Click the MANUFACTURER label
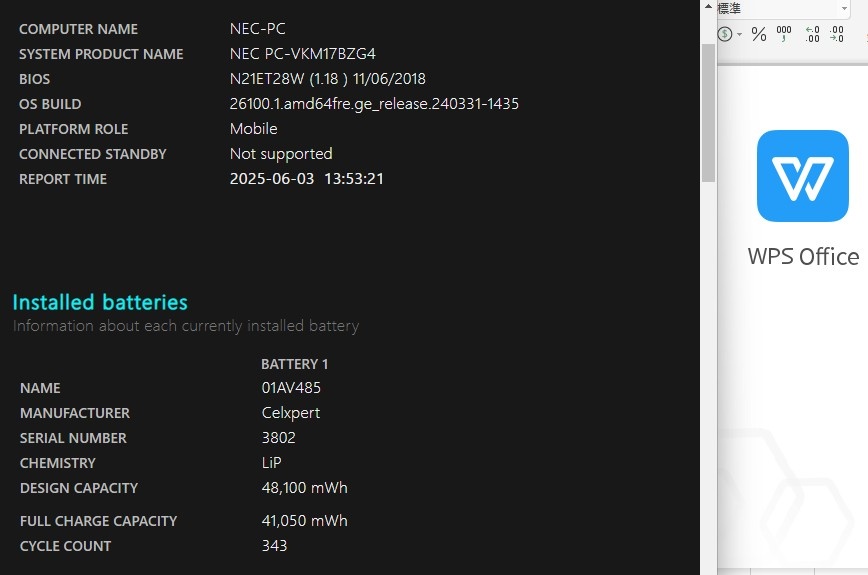The height and width of the screenshot is (575, 868). click(75, 413)
